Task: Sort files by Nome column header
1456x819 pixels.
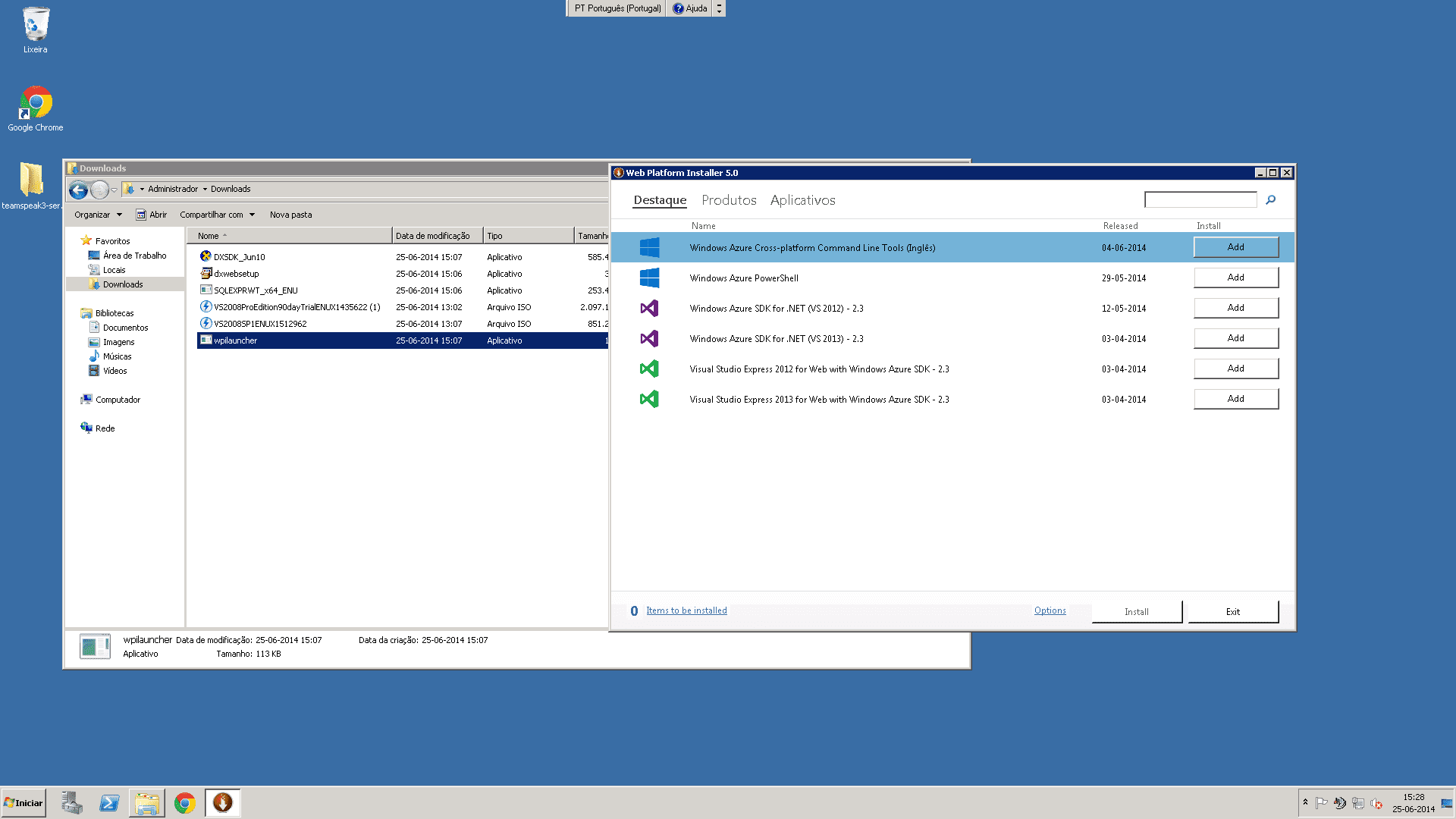Action: pyautogui.click(x=289, y=236)
